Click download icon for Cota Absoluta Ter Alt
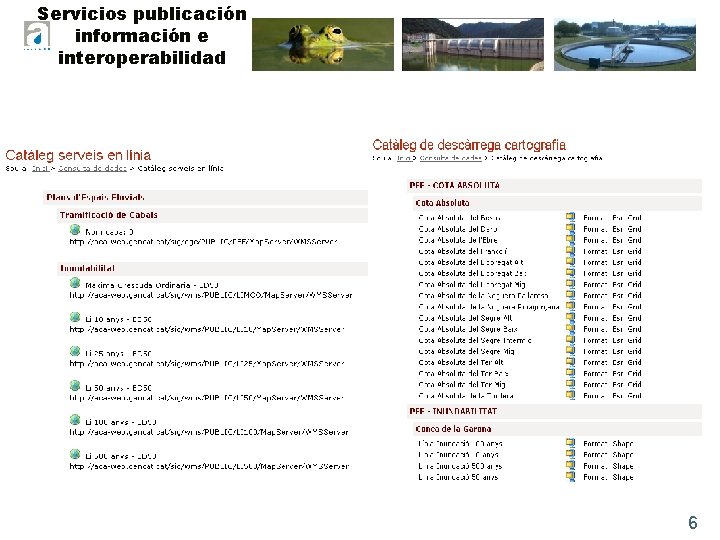Image resolution: width=720 pixels, height=540 pixels. [x=570, y=362]
